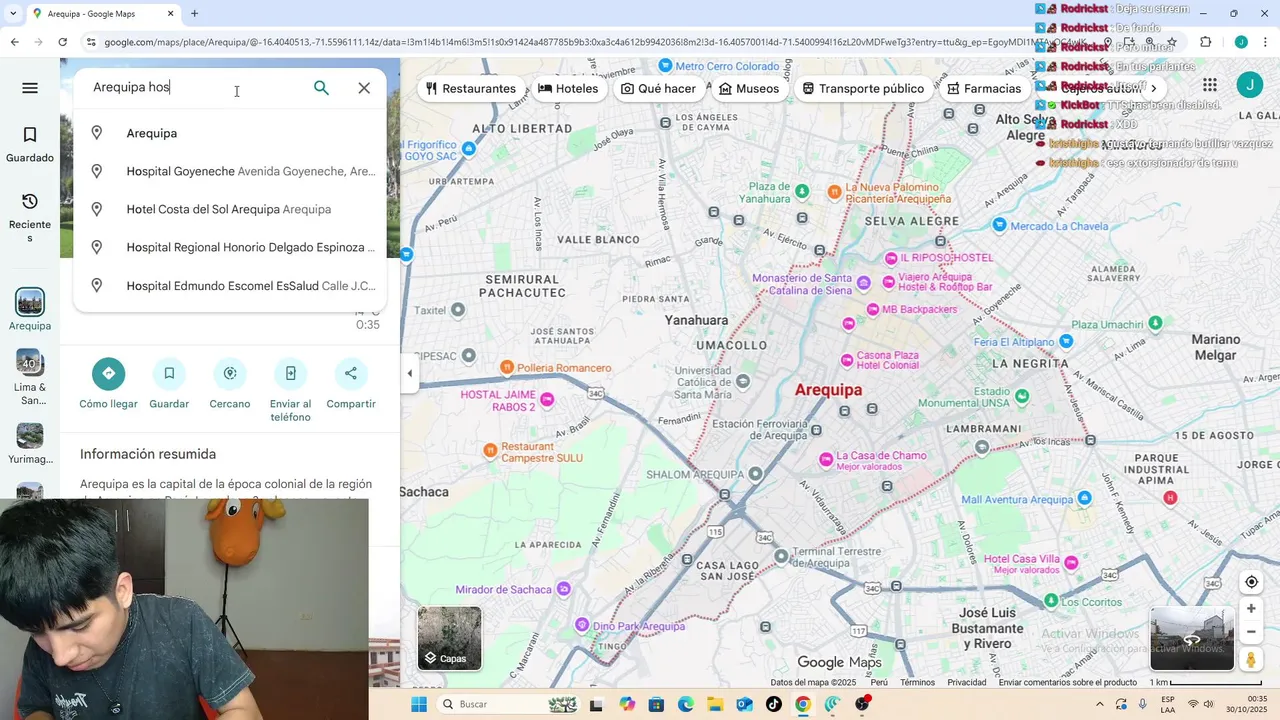Click the La Casa de Chamo marker
The height and width of the screenshot is (720, 1280).
pyautogui.click(x=826, y=460)
